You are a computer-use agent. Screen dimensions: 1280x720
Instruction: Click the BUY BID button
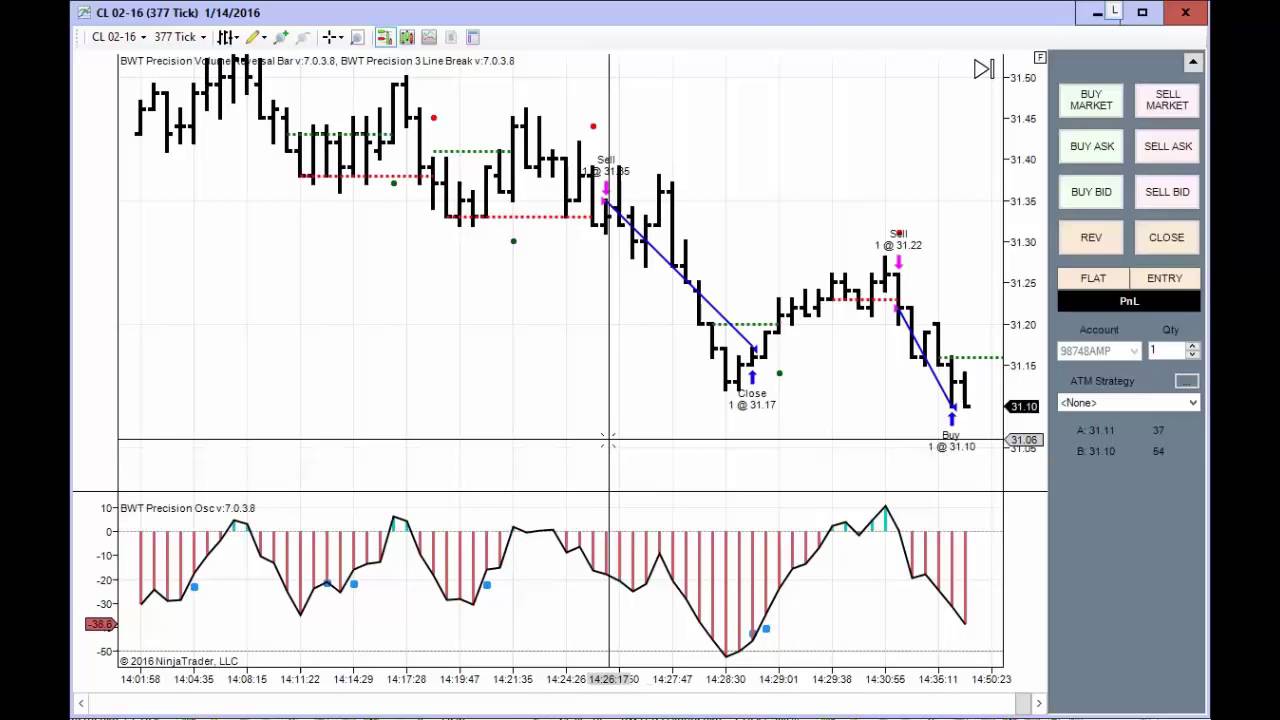click(1091, 192)
